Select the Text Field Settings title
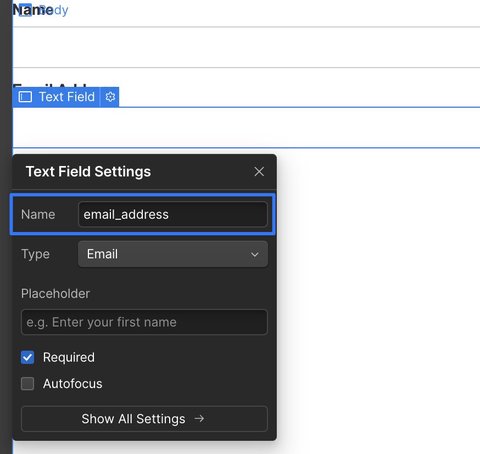The height and width of the screenshot is (454, 480). [x=88, y=172]
